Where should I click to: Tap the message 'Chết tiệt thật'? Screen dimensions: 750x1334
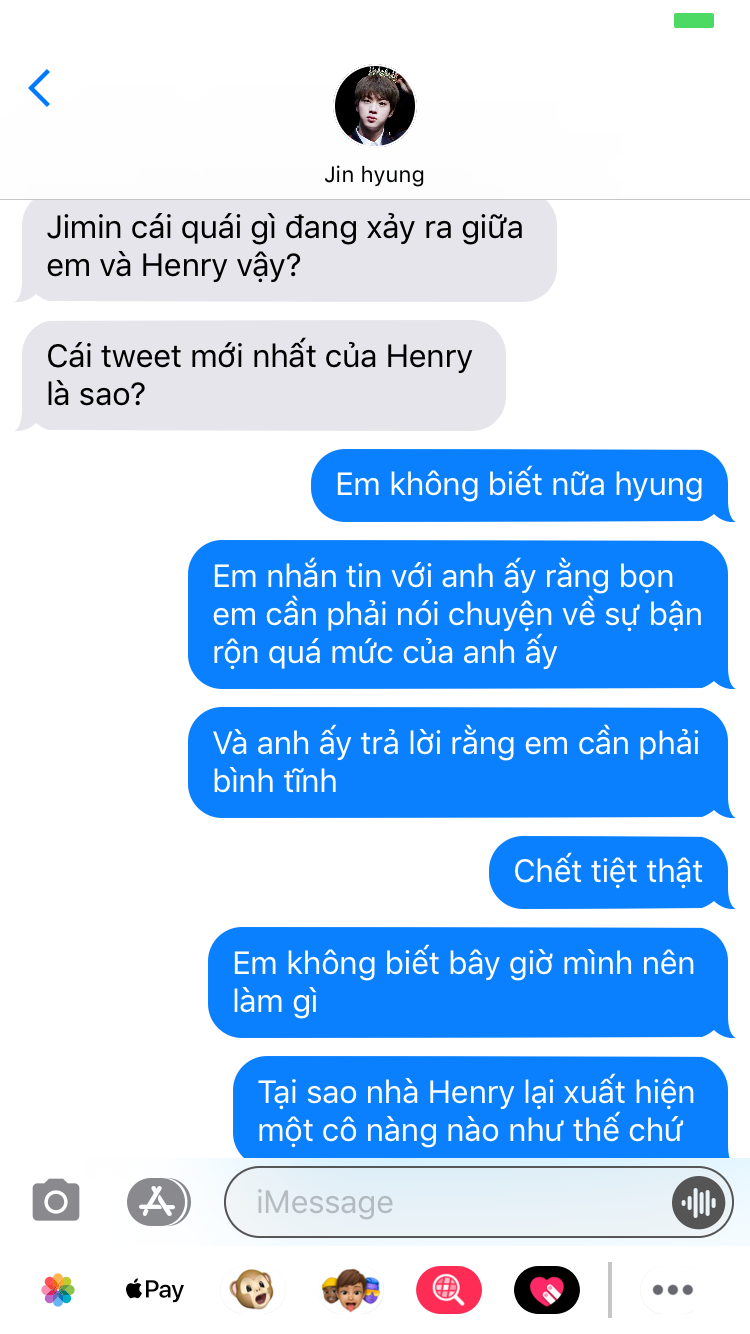pos(612,872)
